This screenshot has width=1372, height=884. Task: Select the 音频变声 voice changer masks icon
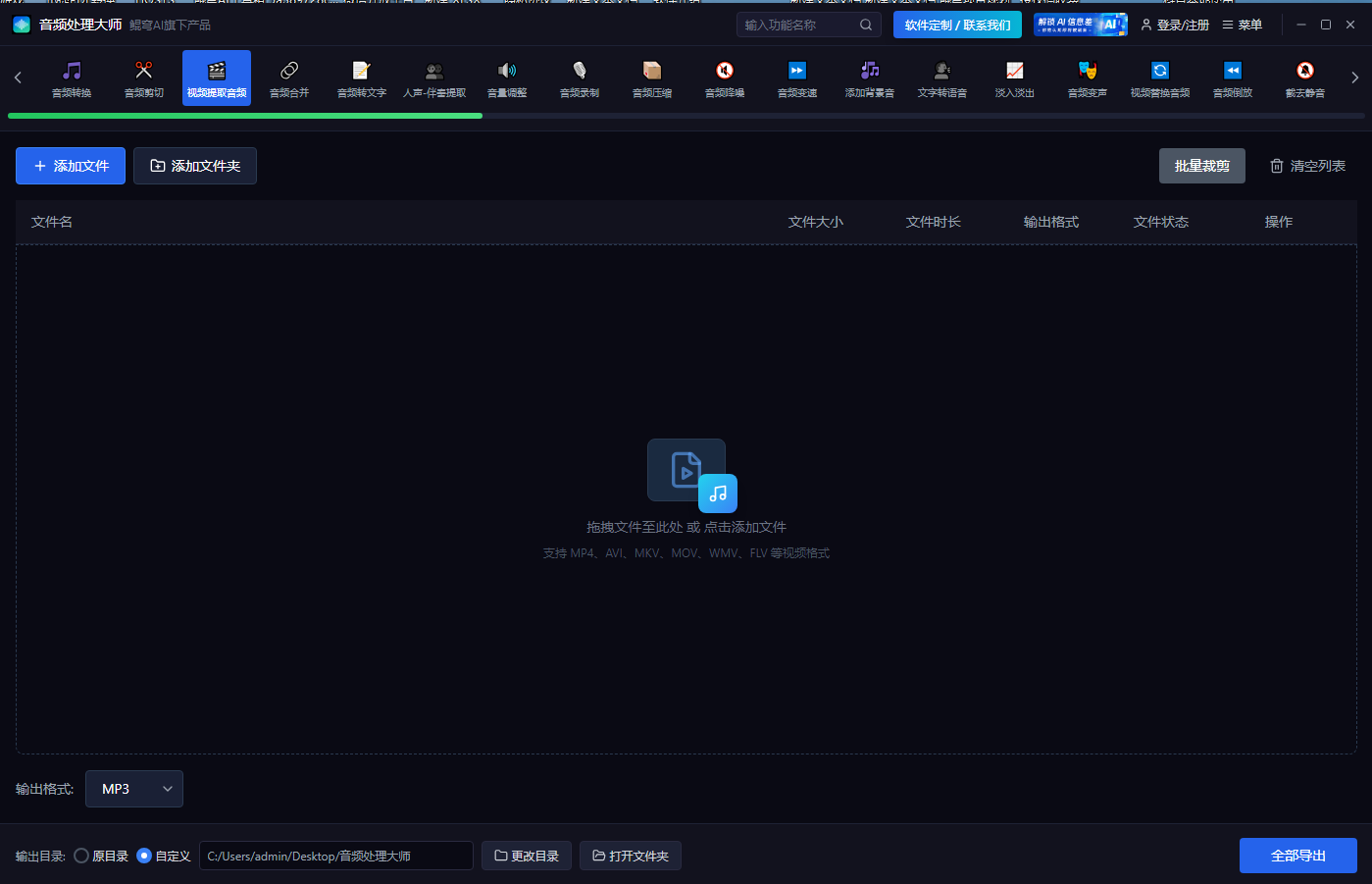(1088, 78)
